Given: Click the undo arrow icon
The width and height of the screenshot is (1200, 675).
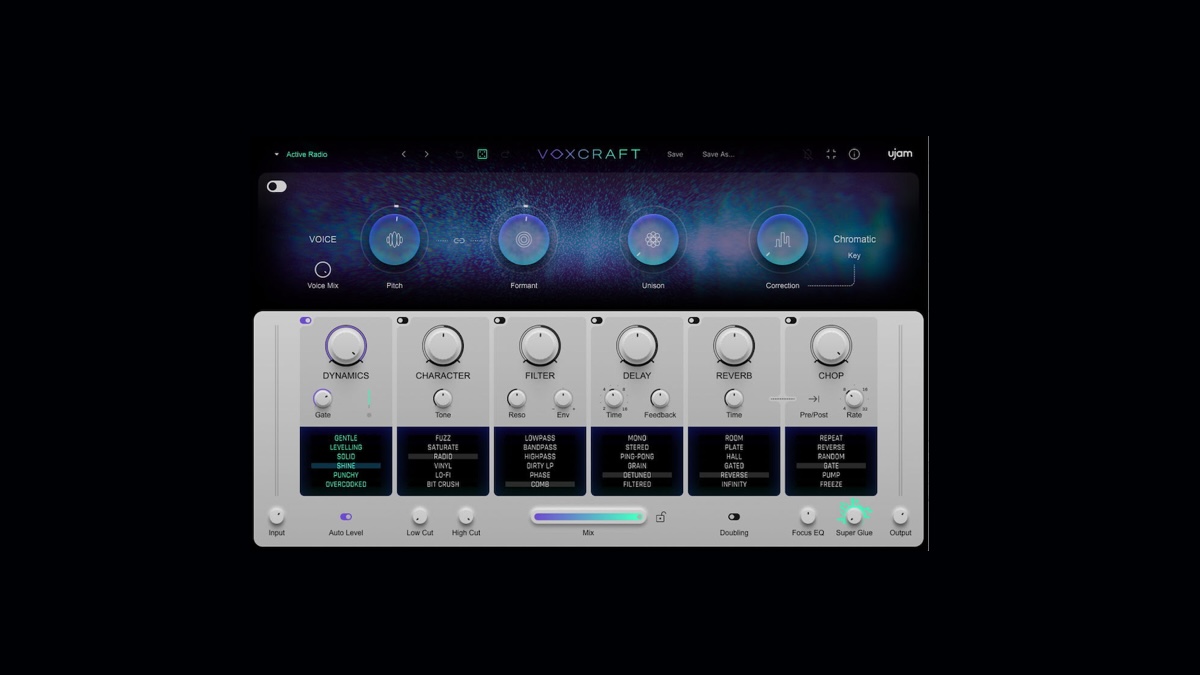Looking at the screenshot, I should 458,154.
